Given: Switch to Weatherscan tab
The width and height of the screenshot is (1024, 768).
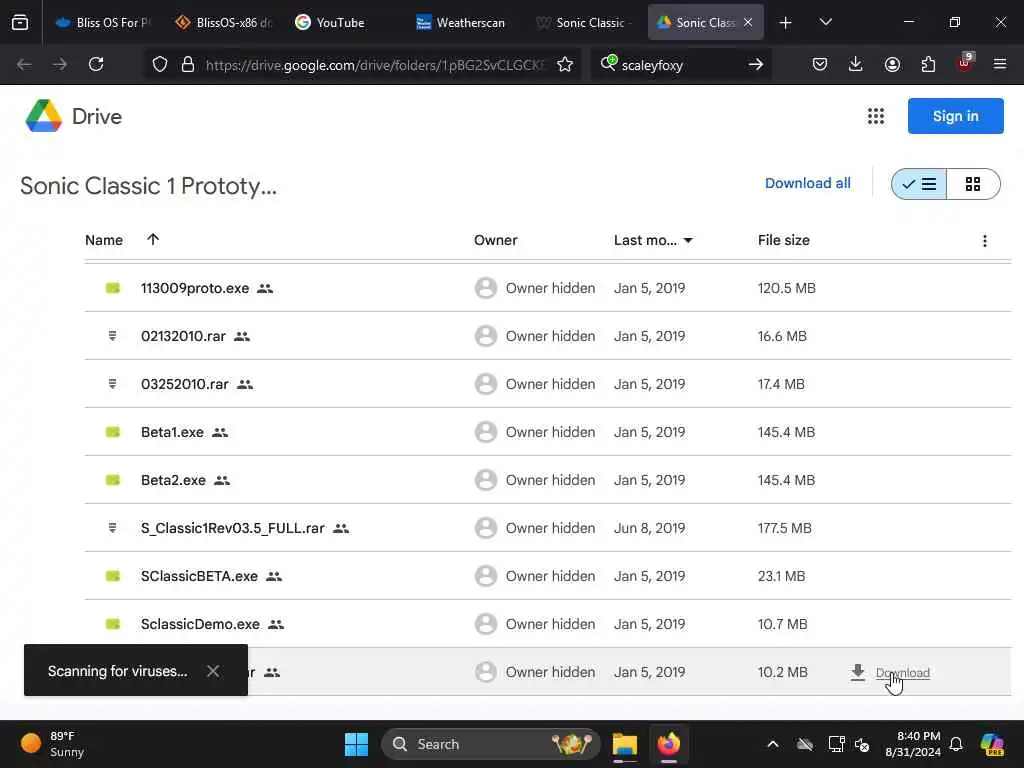Looking at the screenshot, I should [460, 22].
